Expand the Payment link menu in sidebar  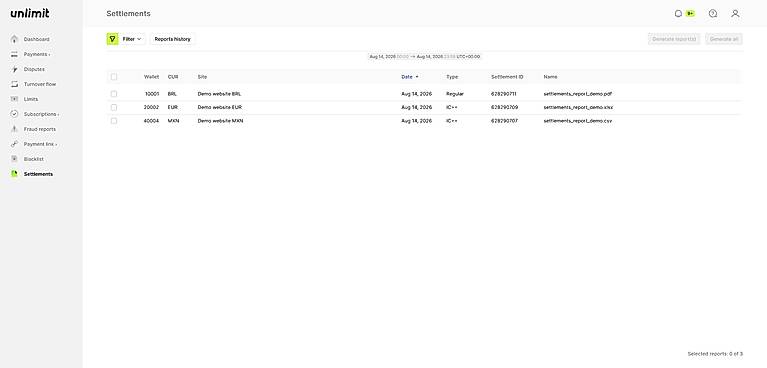click(41, 144)
